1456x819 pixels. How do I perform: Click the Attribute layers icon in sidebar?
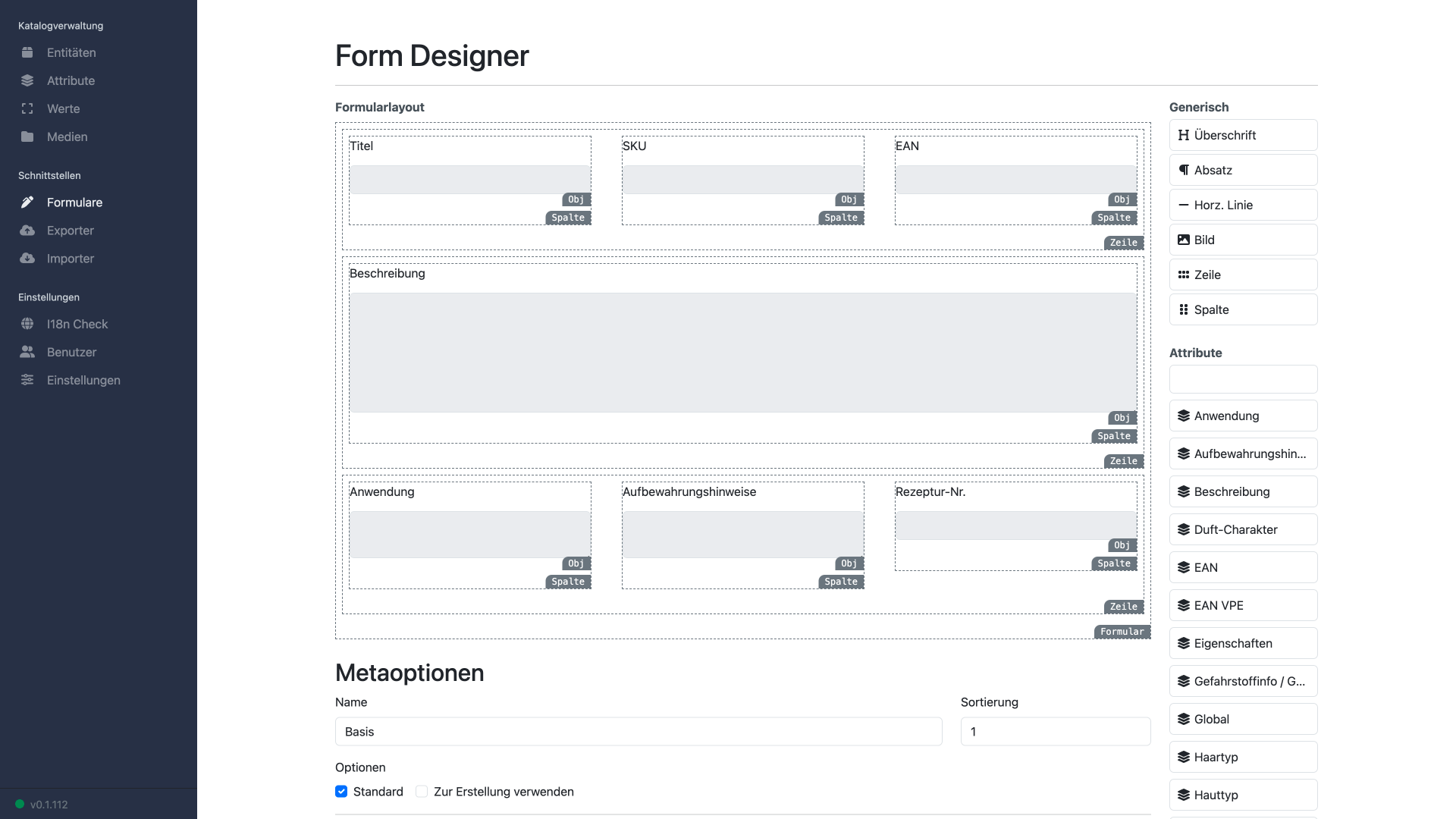[27, 80]
